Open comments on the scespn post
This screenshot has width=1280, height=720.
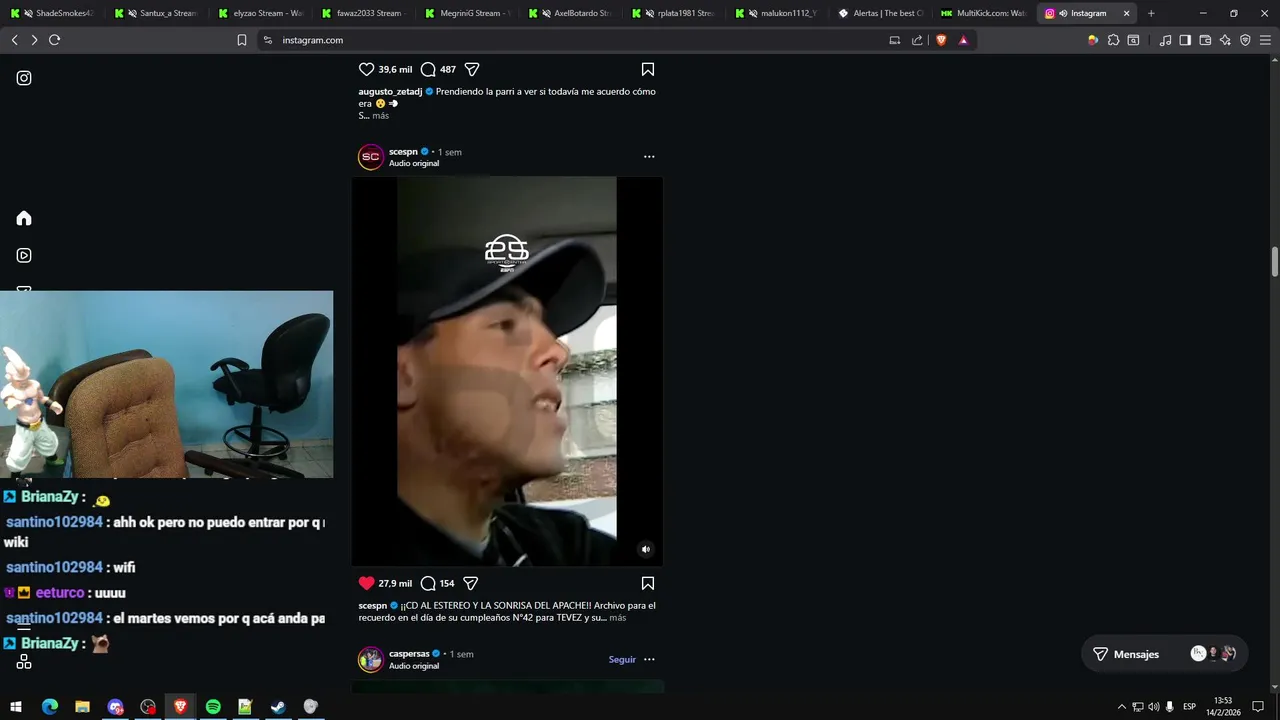click(428, 583)
